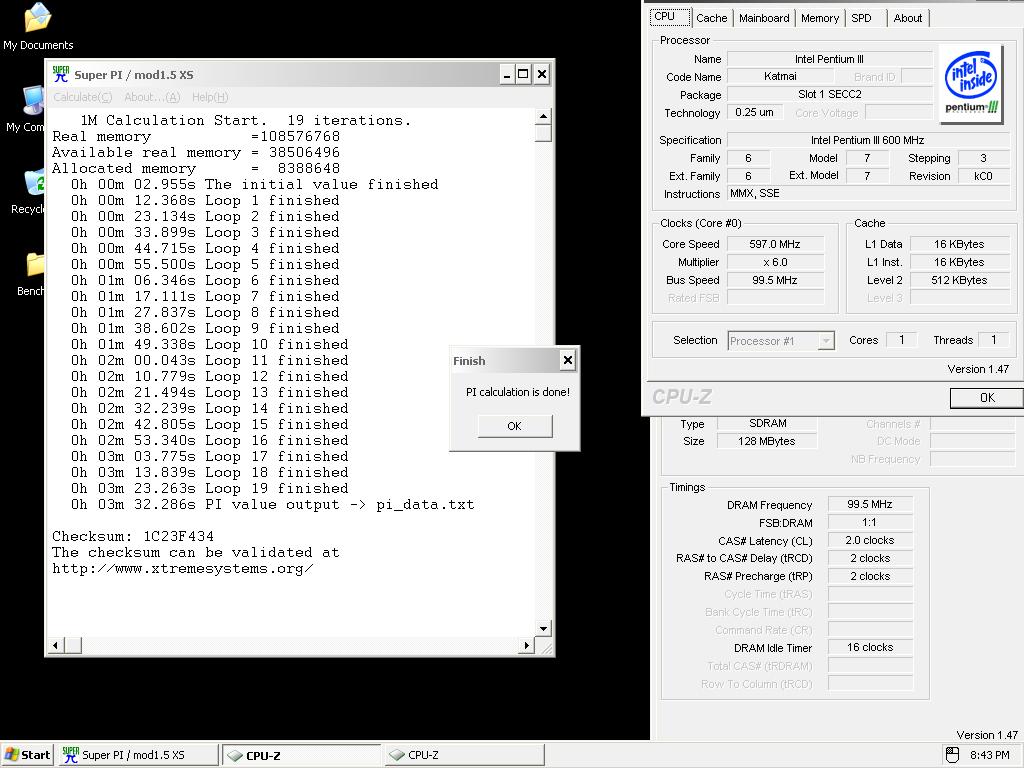The width and height of the screenshot is (1024, 768).
Task: Open the About menu in Super PI
Action: point(152,97)
